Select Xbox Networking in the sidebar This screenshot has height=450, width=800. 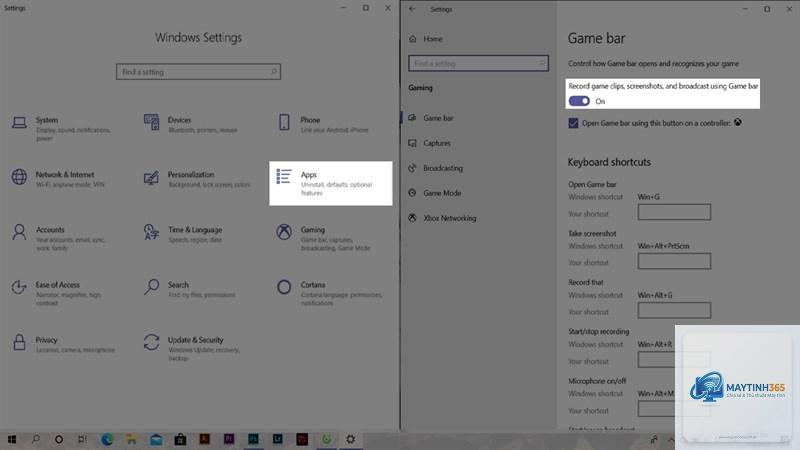point(442,218)
